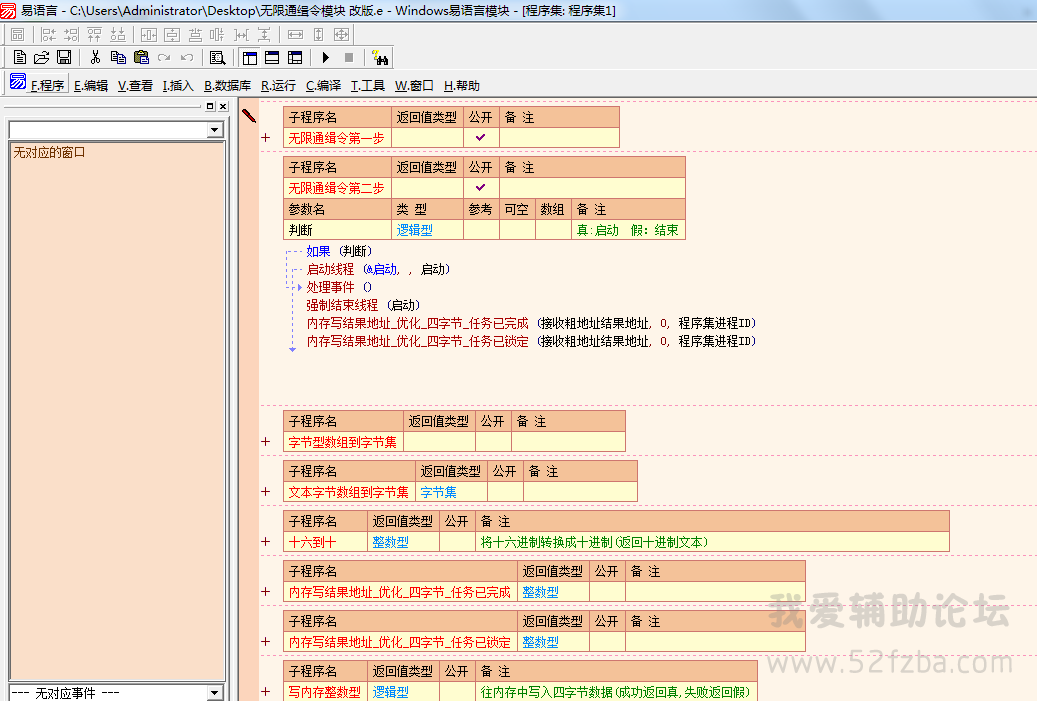This screenshot has width=1037, height=701.
Task: Click the Make same width icon
Action: (296, 34)
